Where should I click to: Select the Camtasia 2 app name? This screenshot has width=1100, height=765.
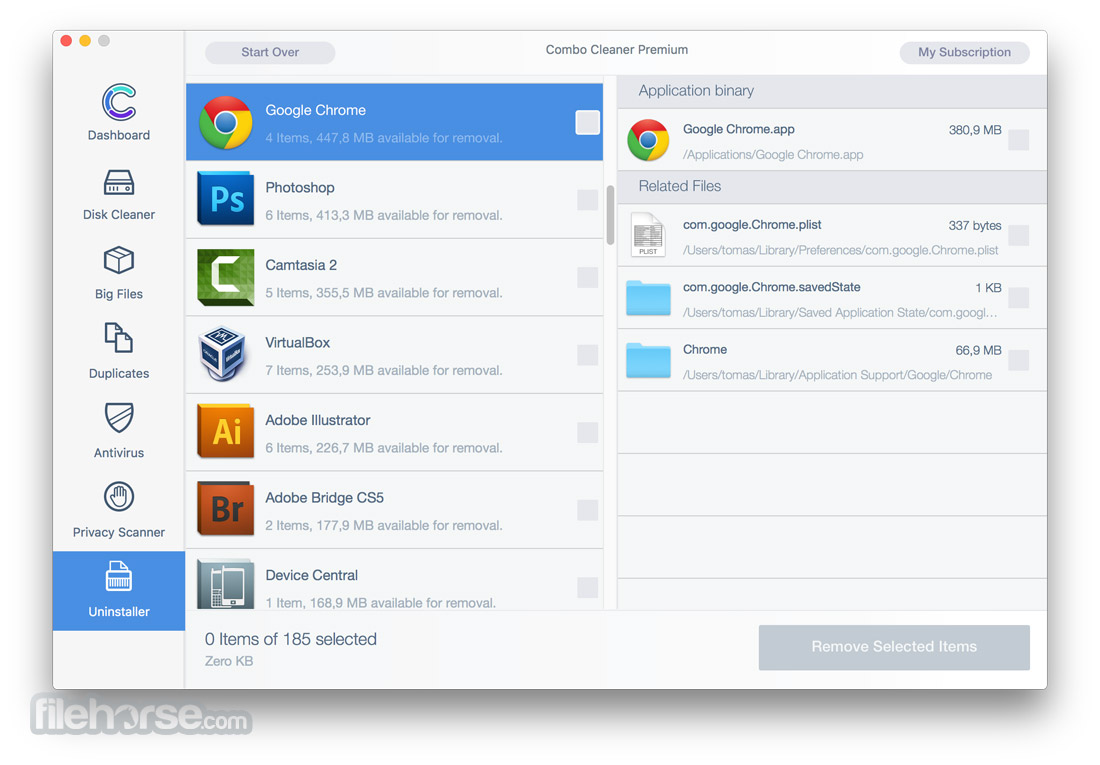coord(301,265)
